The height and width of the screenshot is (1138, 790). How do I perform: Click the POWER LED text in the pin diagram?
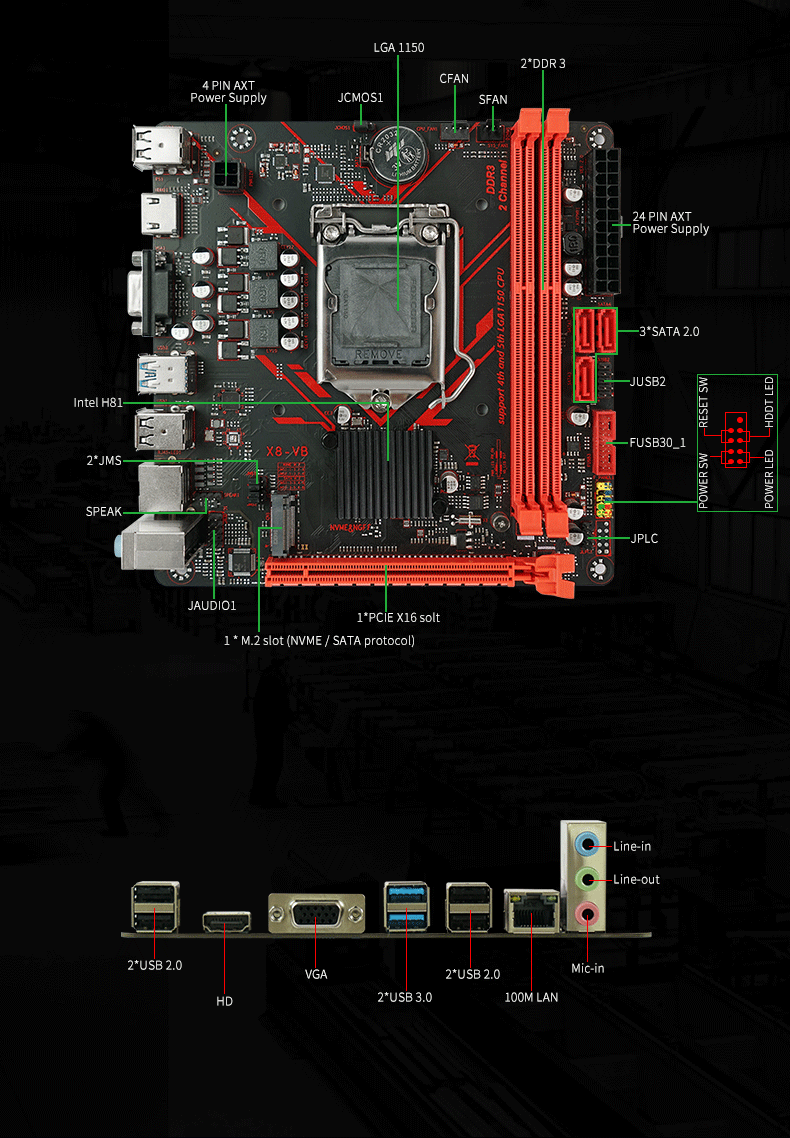(769, 479)
